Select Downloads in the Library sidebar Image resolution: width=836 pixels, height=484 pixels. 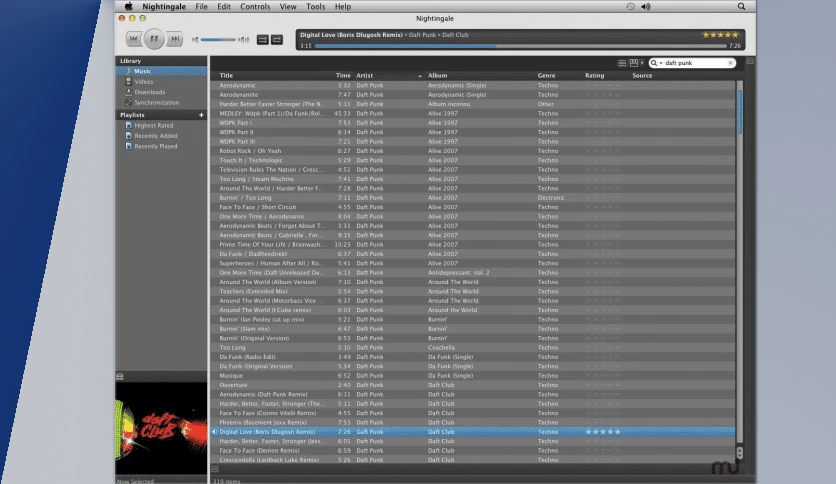click(149, 92)
